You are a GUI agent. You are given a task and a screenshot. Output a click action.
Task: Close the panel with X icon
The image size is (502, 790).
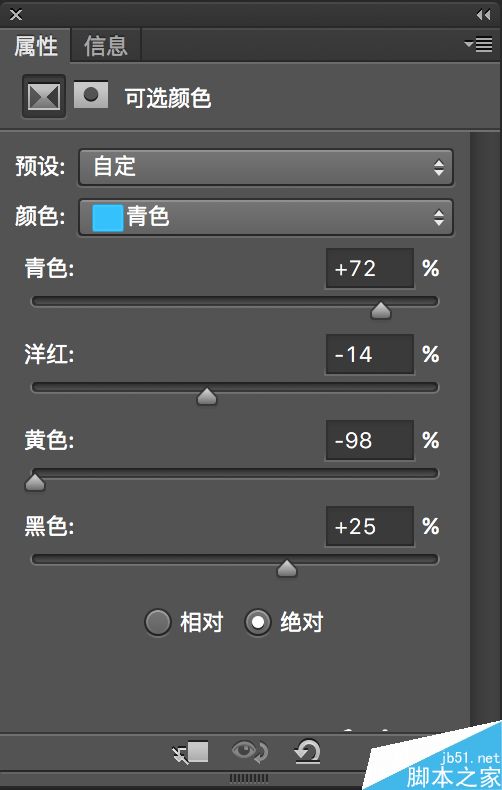point(16,15)
